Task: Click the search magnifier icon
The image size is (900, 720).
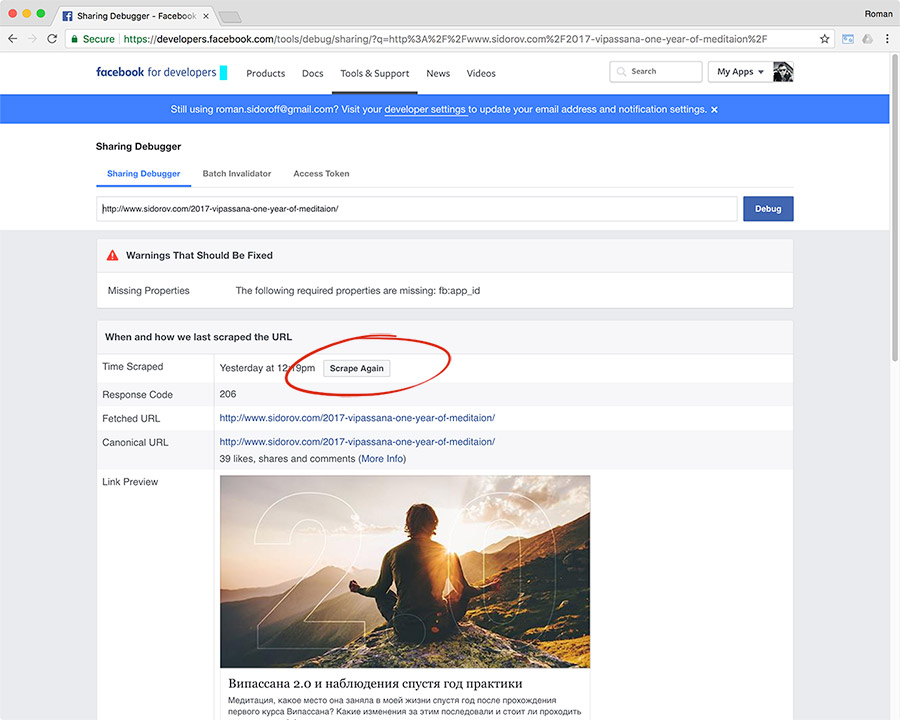Action: coord(621,72)
